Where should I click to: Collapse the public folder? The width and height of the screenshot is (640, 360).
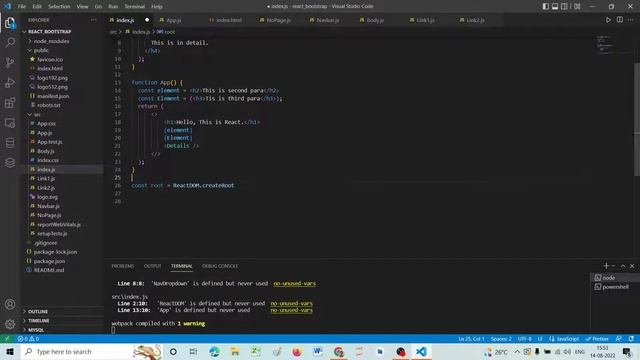pyautogui.click(x=41, y=50)
